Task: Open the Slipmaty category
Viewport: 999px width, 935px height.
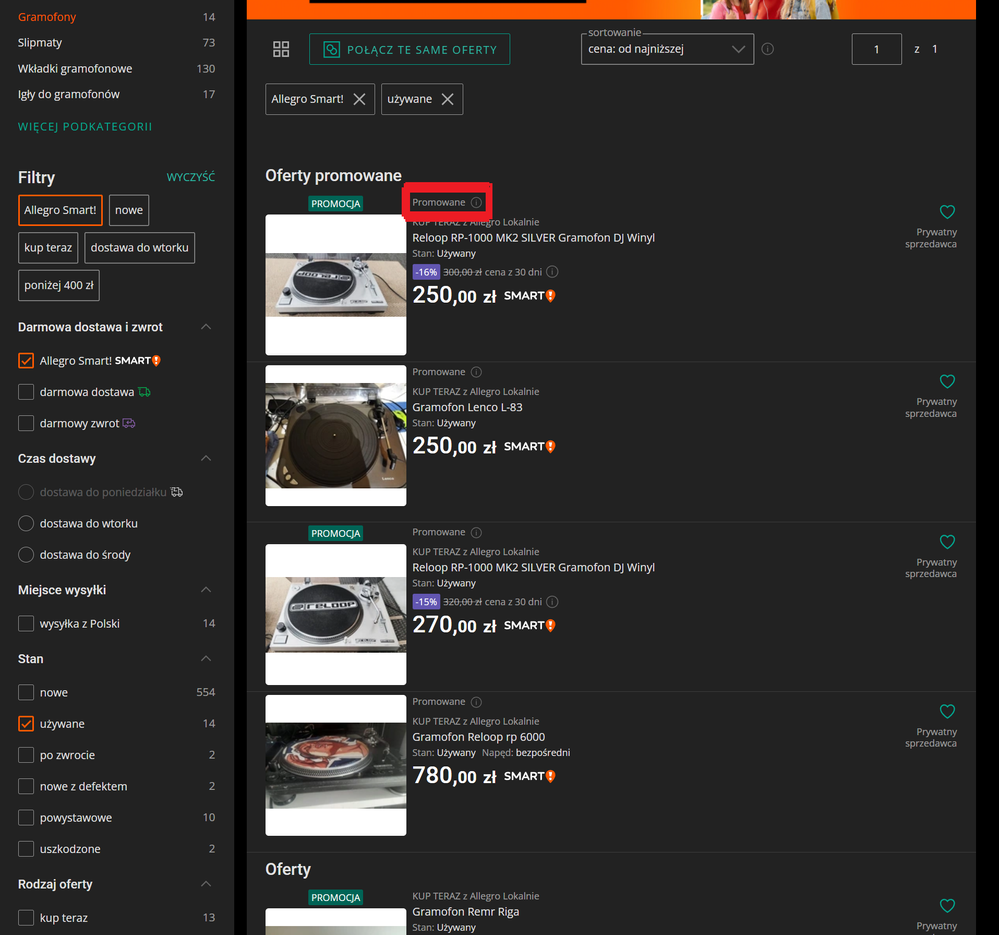Action: point(40,43)
